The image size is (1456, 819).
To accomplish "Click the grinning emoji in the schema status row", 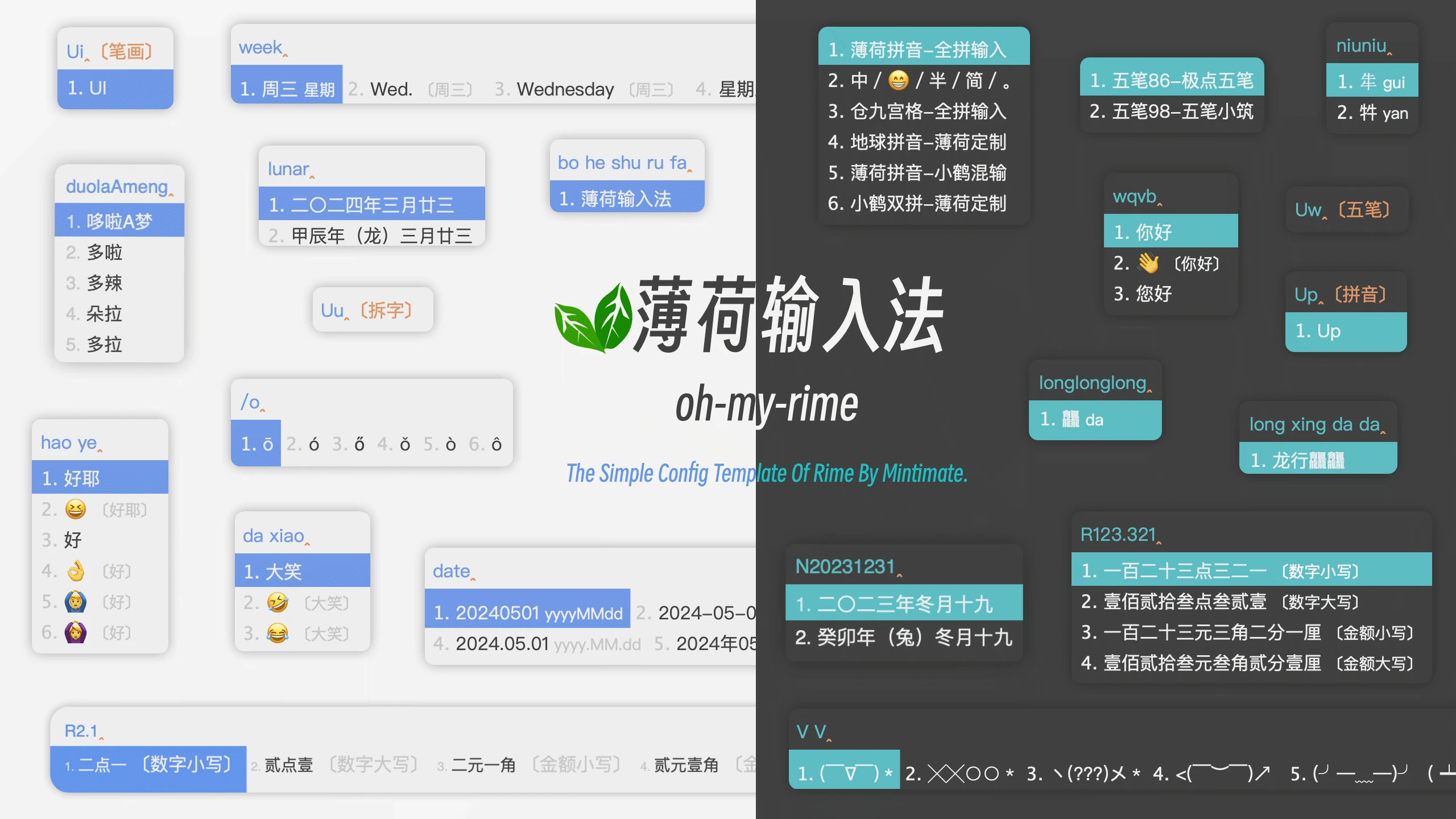I will [898, 80].
